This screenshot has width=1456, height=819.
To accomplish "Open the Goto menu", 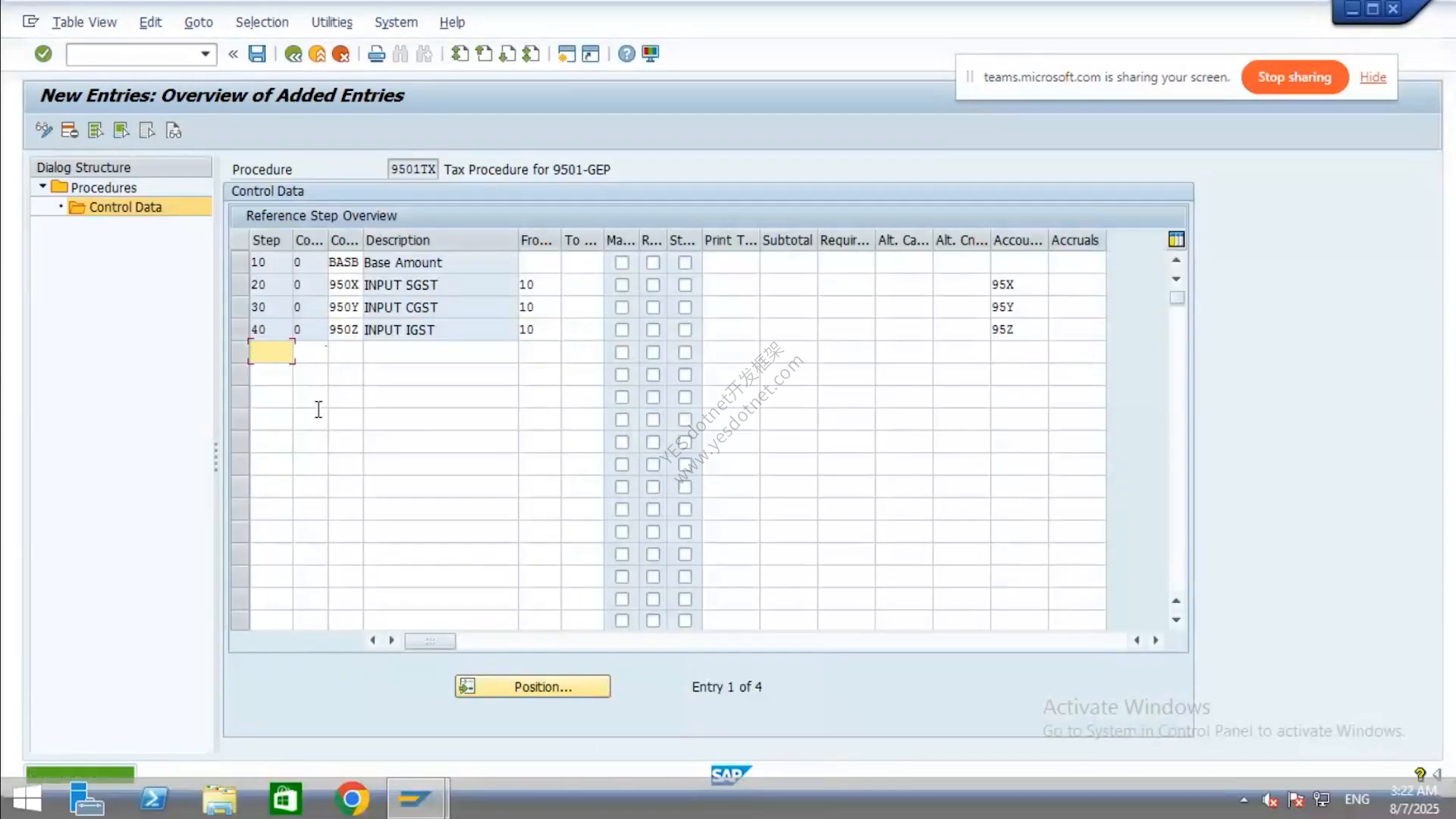I will point(199,22).
